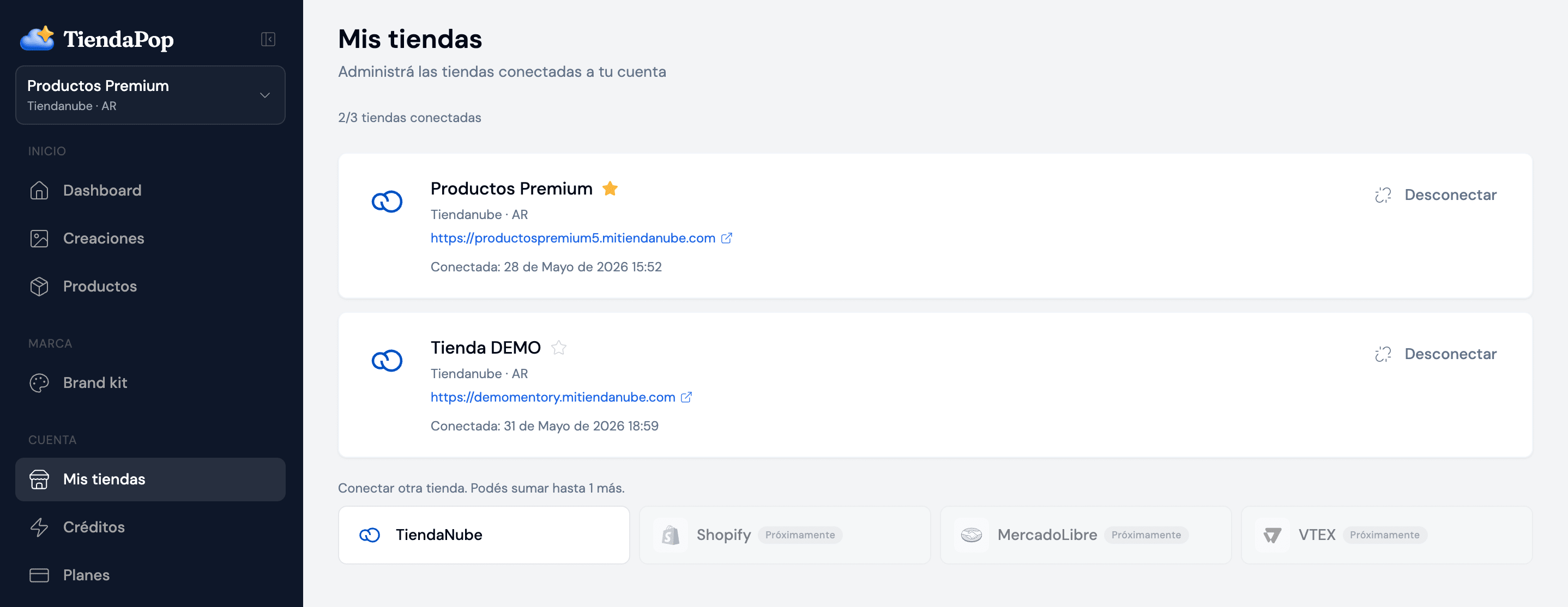Image resolution: width=1568 pixels, height=607 pixels.
Task: Select the Shopify Próximamente card
Action: coord(785,535)
